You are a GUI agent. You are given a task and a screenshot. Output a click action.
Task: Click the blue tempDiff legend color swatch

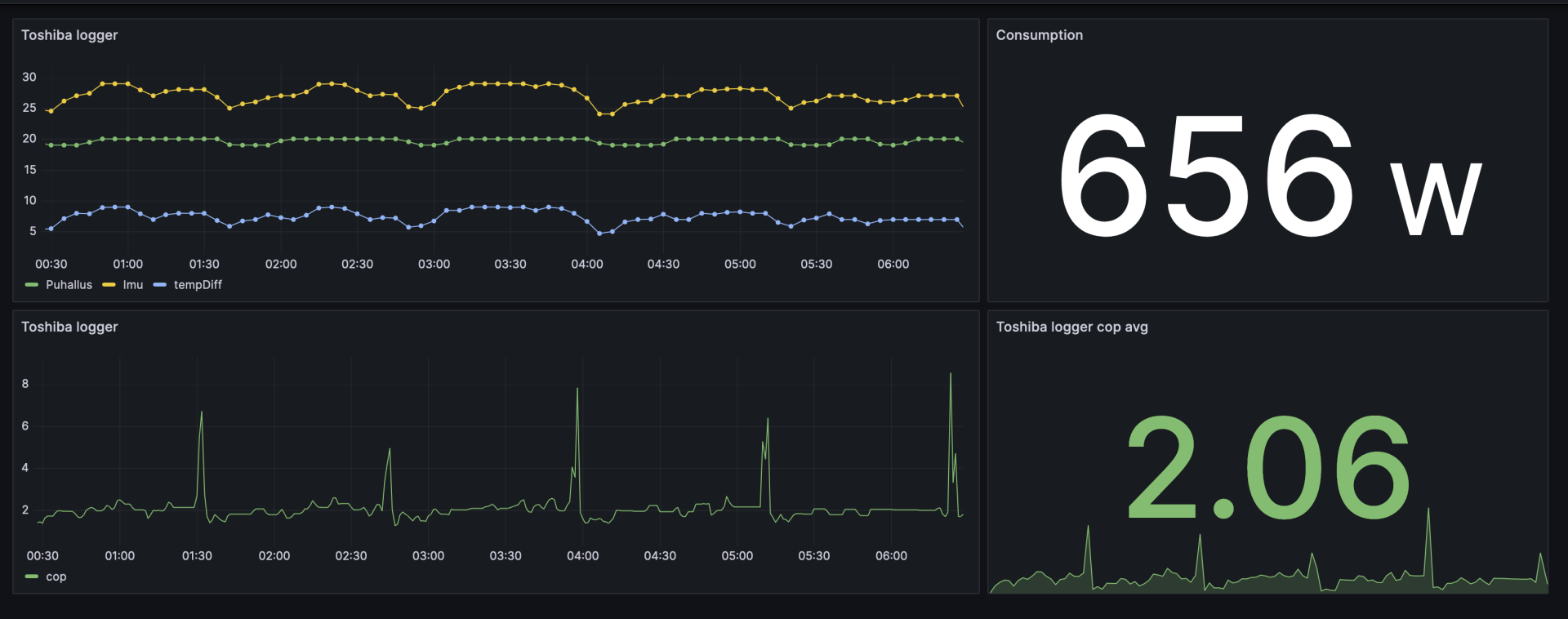(159, 285)
